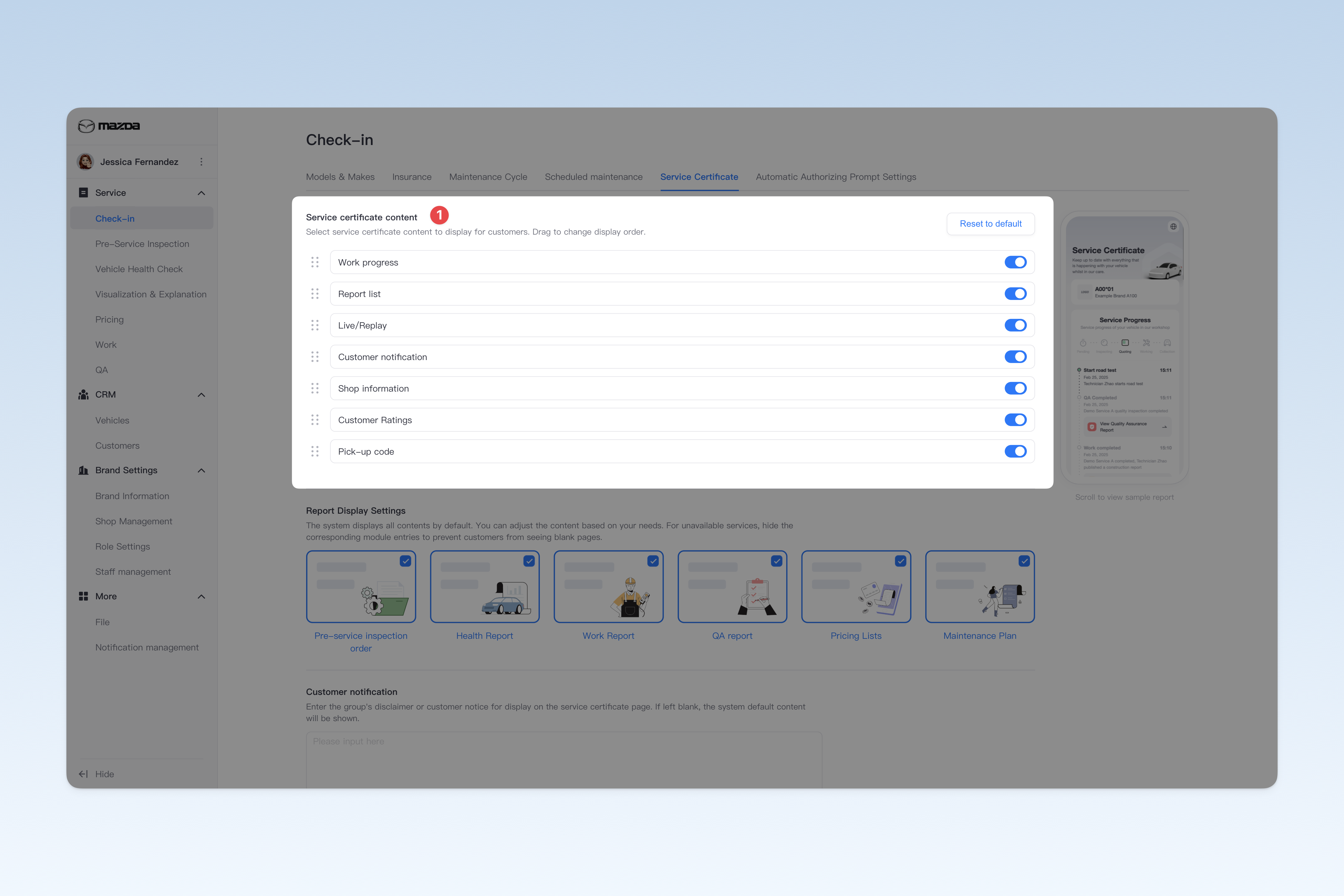Open Automatic Authorizing Prompt Settings tab

[x=836, y=177]
